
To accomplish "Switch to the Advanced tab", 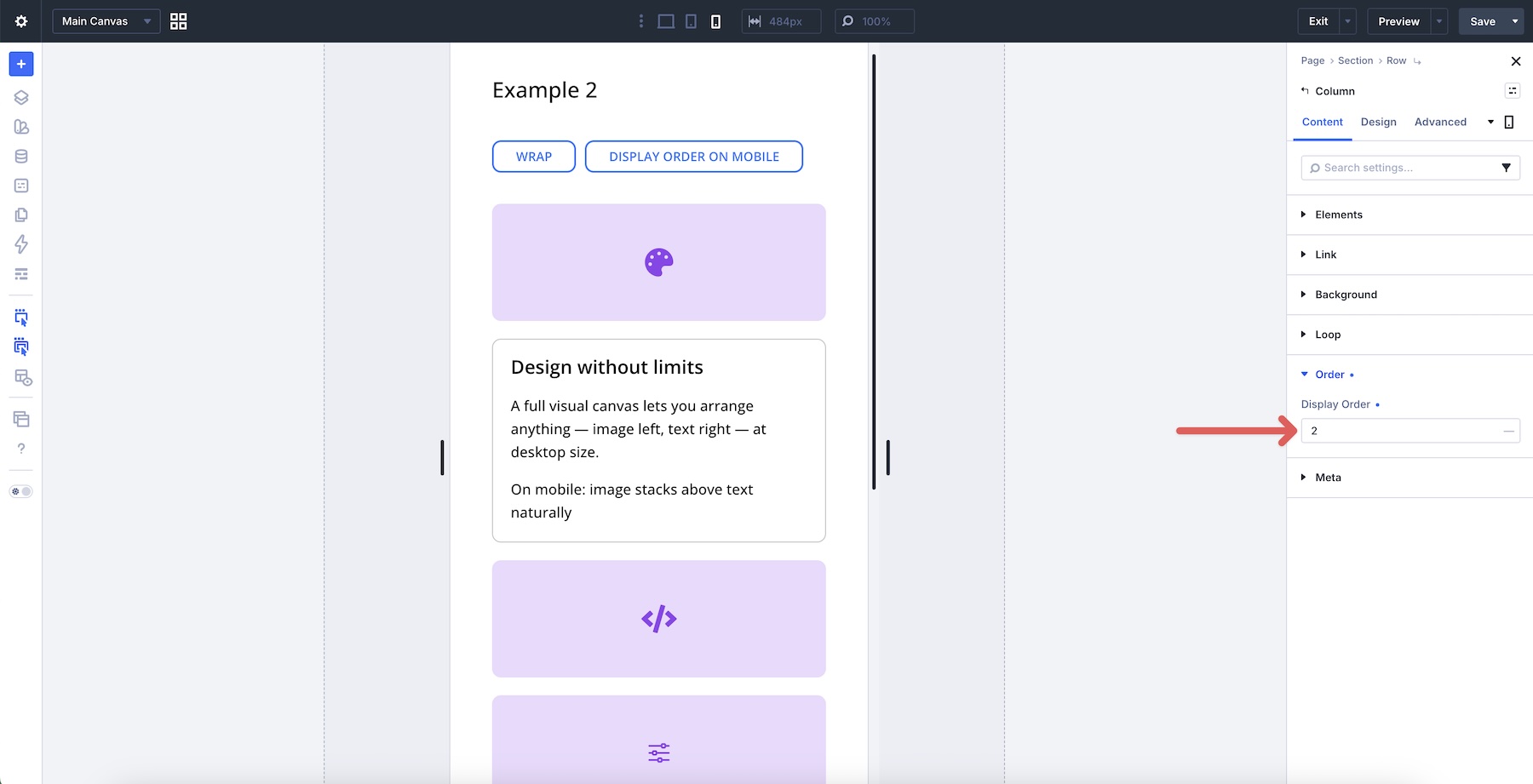I will tap(1440, 122).
